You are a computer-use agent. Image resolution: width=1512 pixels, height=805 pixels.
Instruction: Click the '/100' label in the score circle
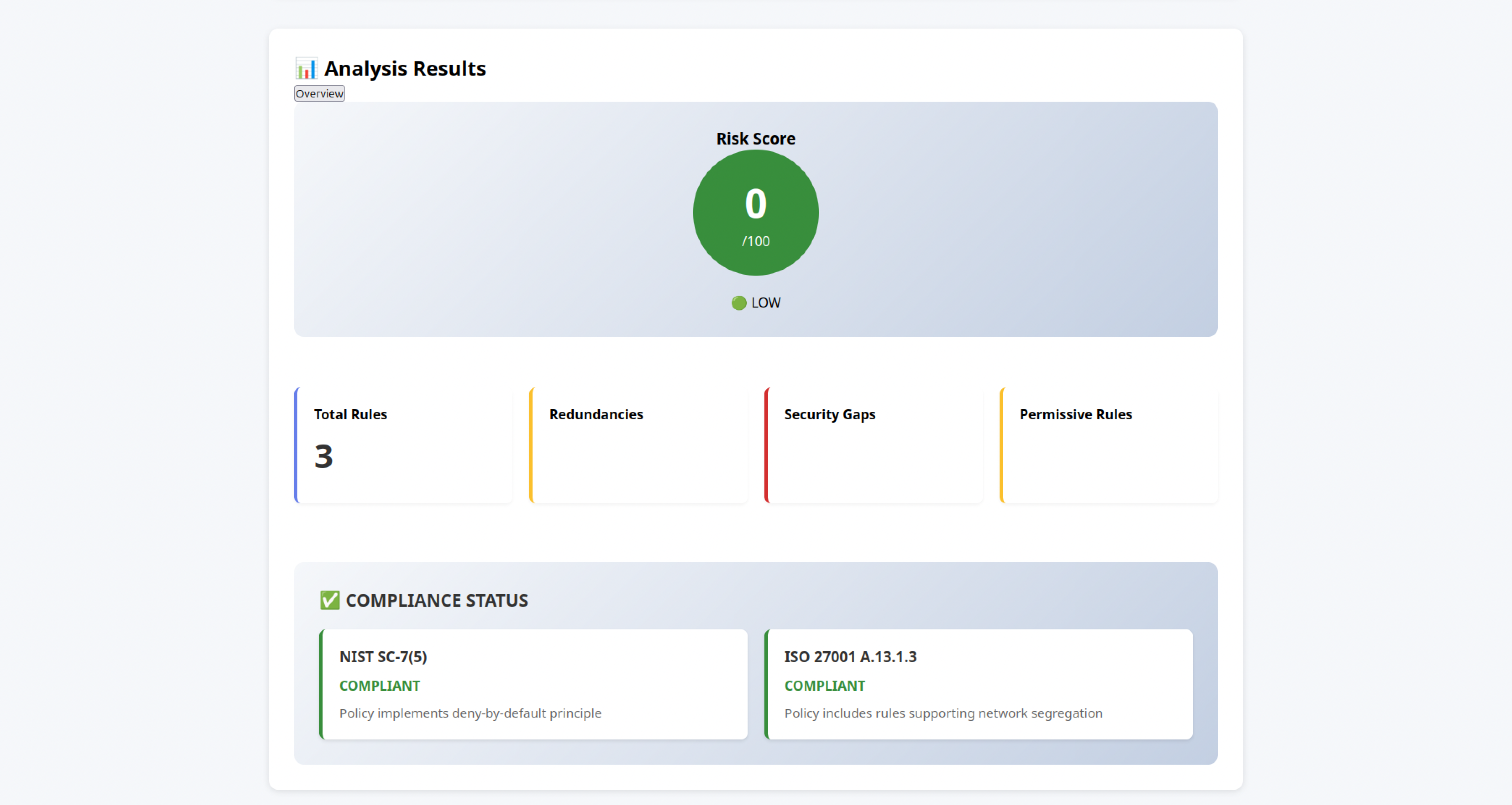tap(756, 241)
